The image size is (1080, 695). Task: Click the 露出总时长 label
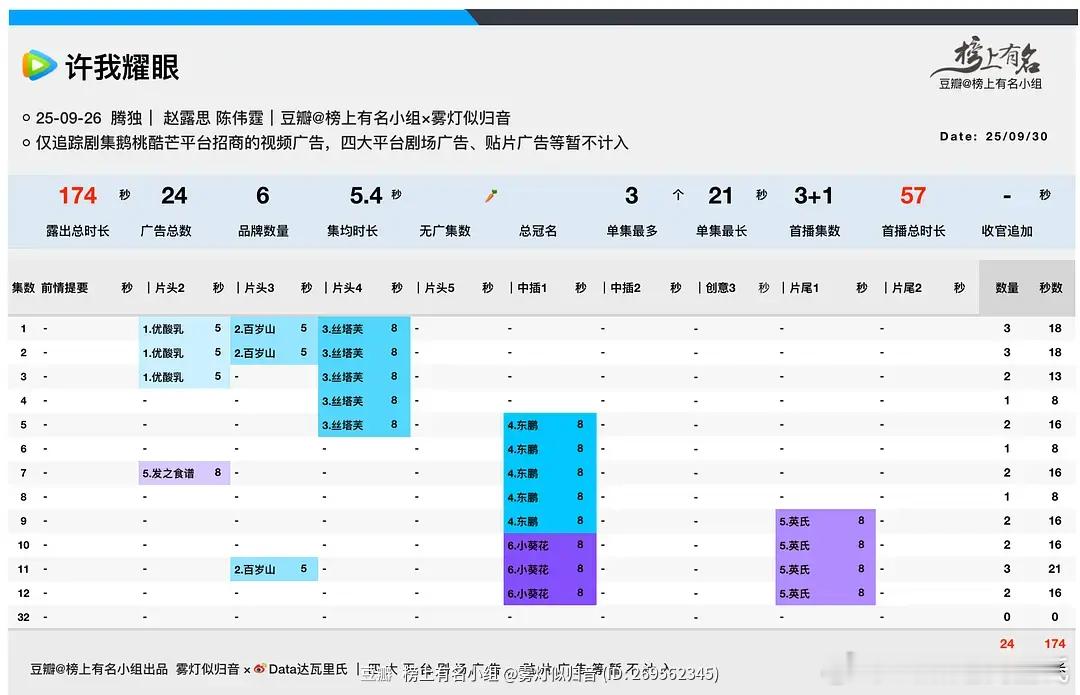click(78, 231)
